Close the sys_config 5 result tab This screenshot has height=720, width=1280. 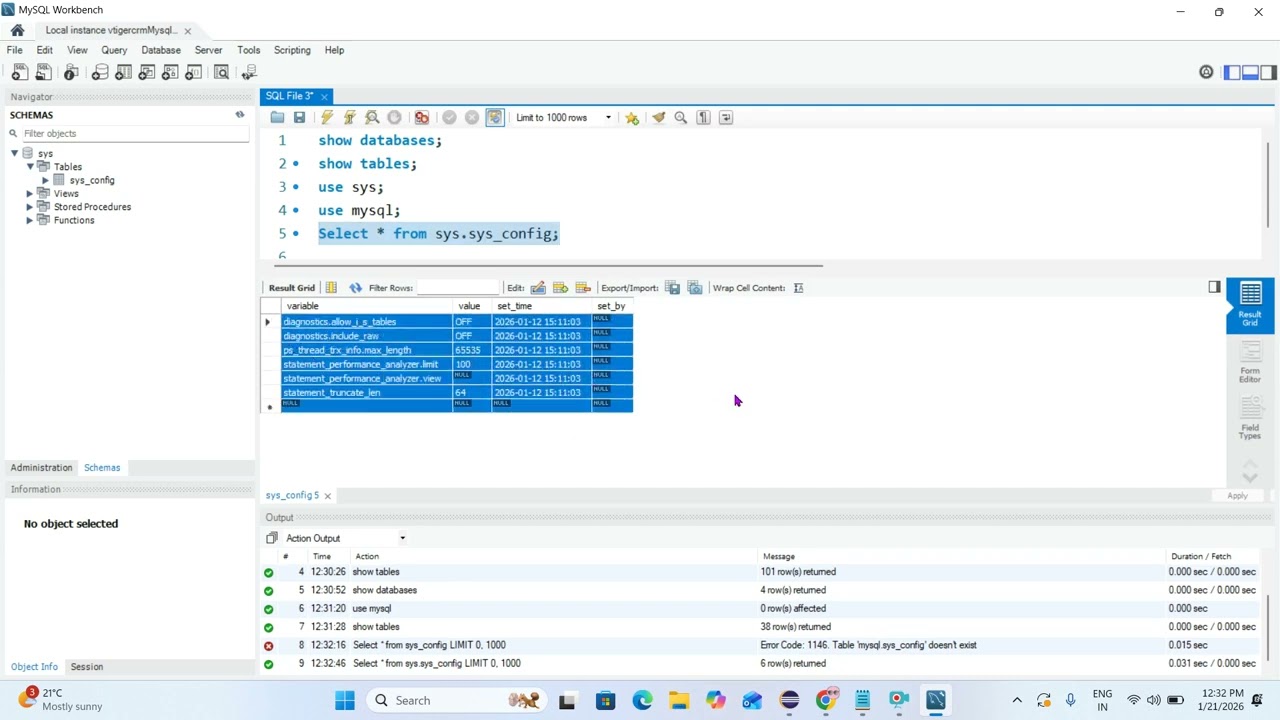click(x=327, y=496)
